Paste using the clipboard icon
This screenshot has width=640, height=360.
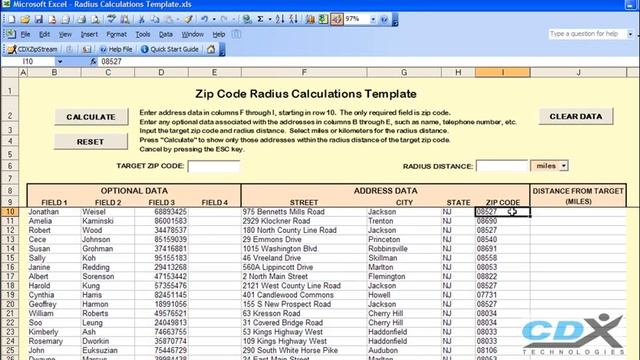click(x=168, y=19)
